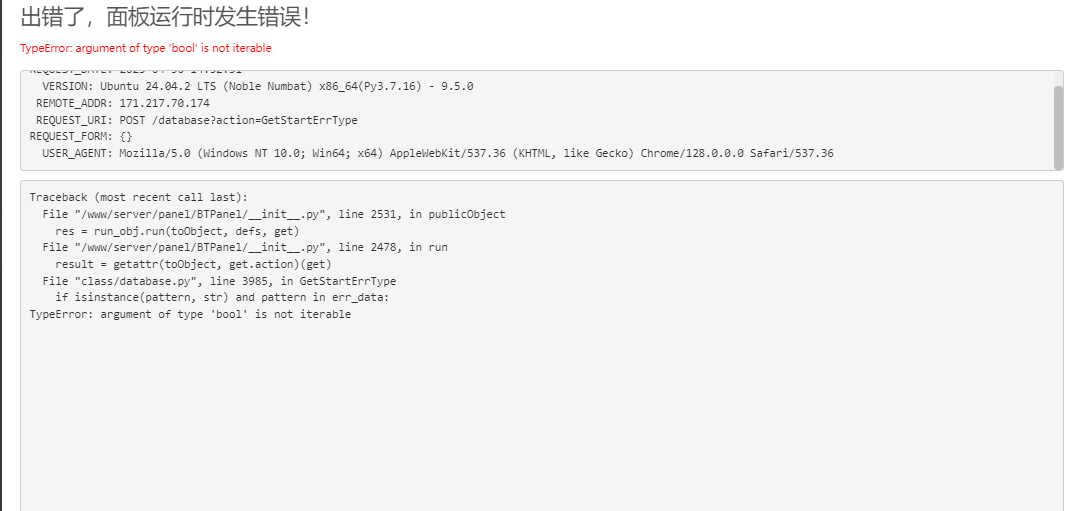The height and width of the screenshot is (511, 1081).
Task: Click the VERSION Ubuntu 24.04.2 LTS line
Action: coord(257,86)
